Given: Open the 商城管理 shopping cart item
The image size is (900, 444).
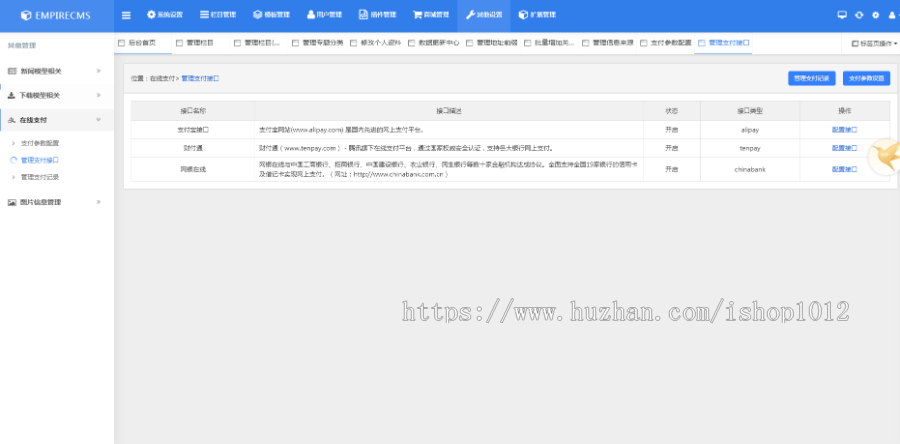Looking at the screenshot, I should coord(431,15).
